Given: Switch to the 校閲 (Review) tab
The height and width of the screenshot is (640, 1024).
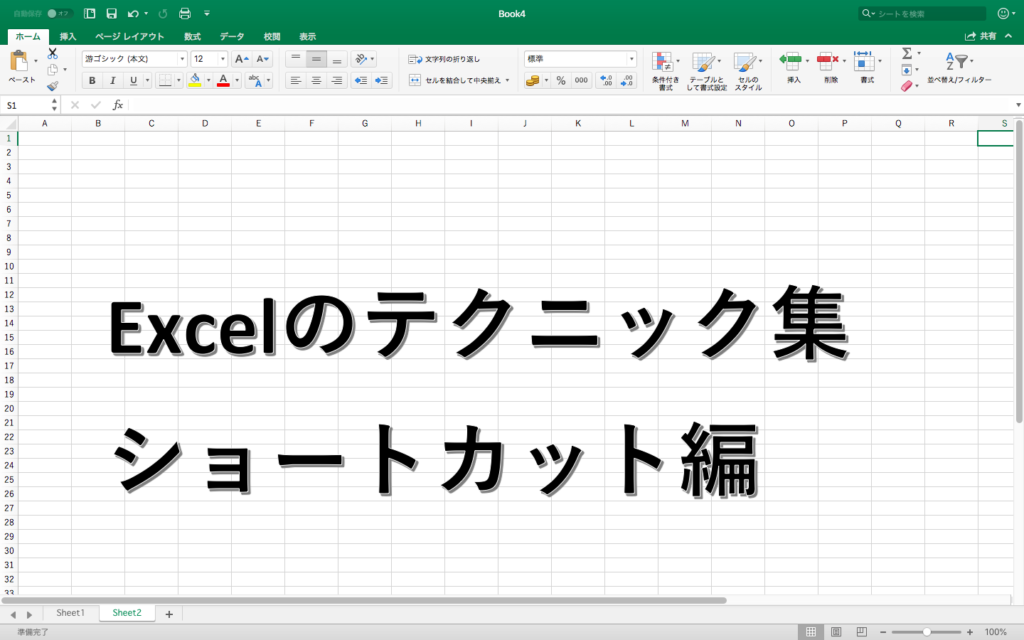Looking at the screenshot, I should click(x=272, y=37).
